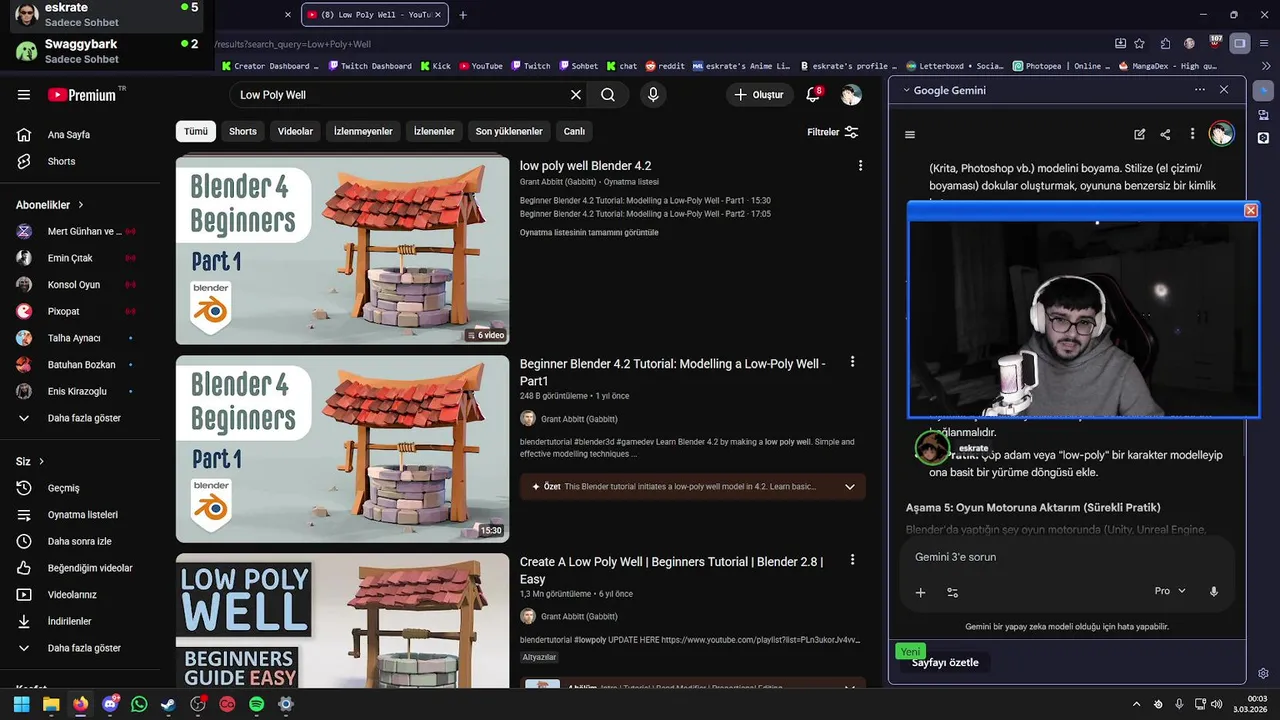Open the Photopea bookmark
Image resolution: width=1280 pixels, height=720 pixels.
click(1062, 66)
